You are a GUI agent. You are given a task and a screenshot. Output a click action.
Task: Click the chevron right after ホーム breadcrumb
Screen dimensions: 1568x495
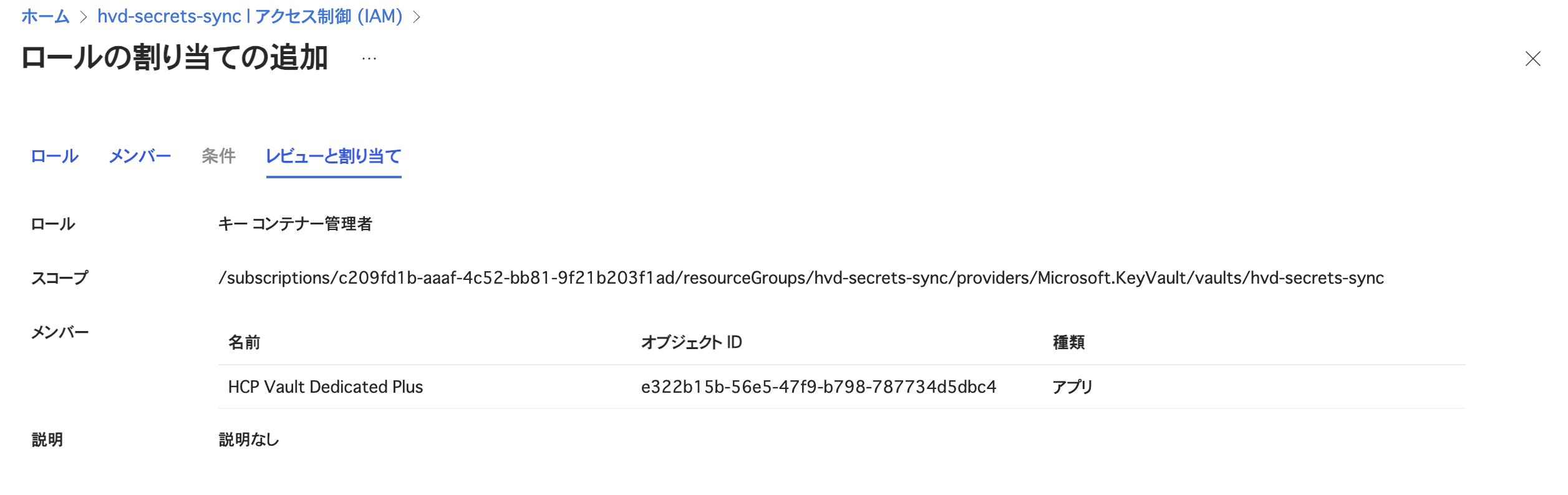[x=84, y=17]
